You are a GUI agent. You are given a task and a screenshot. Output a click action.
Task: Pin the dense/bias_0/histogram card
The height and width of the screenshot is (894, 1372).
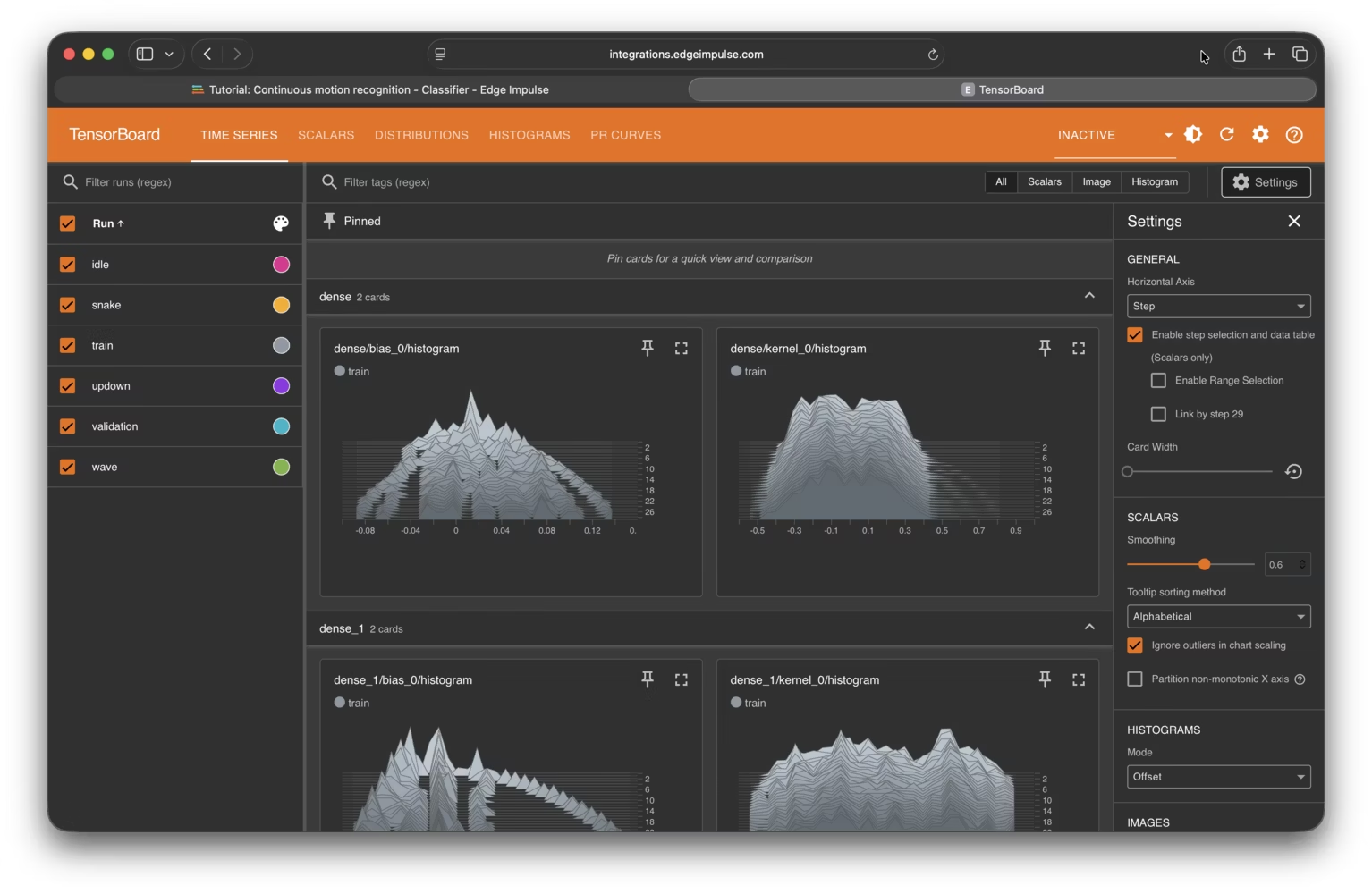coord(648,348)
